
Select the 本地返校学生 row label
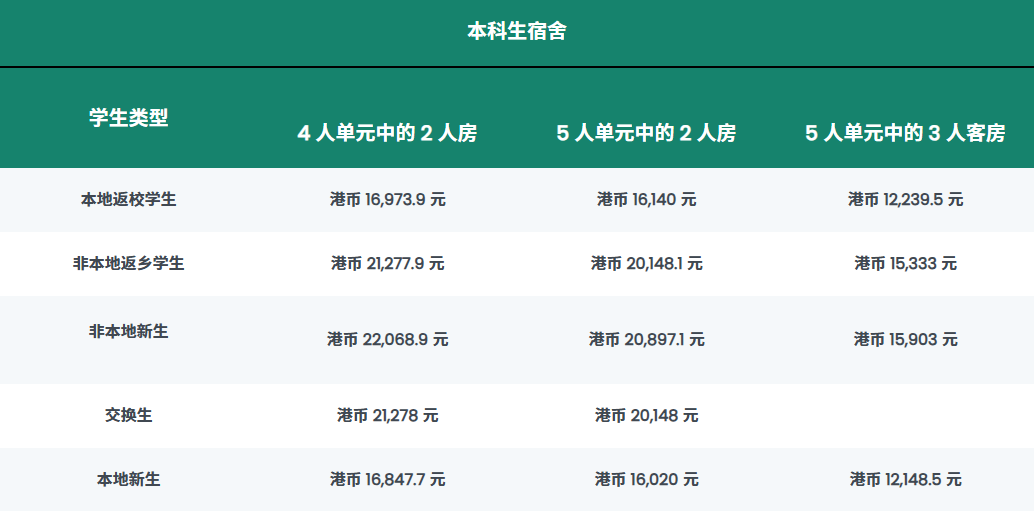coord(129,199)
